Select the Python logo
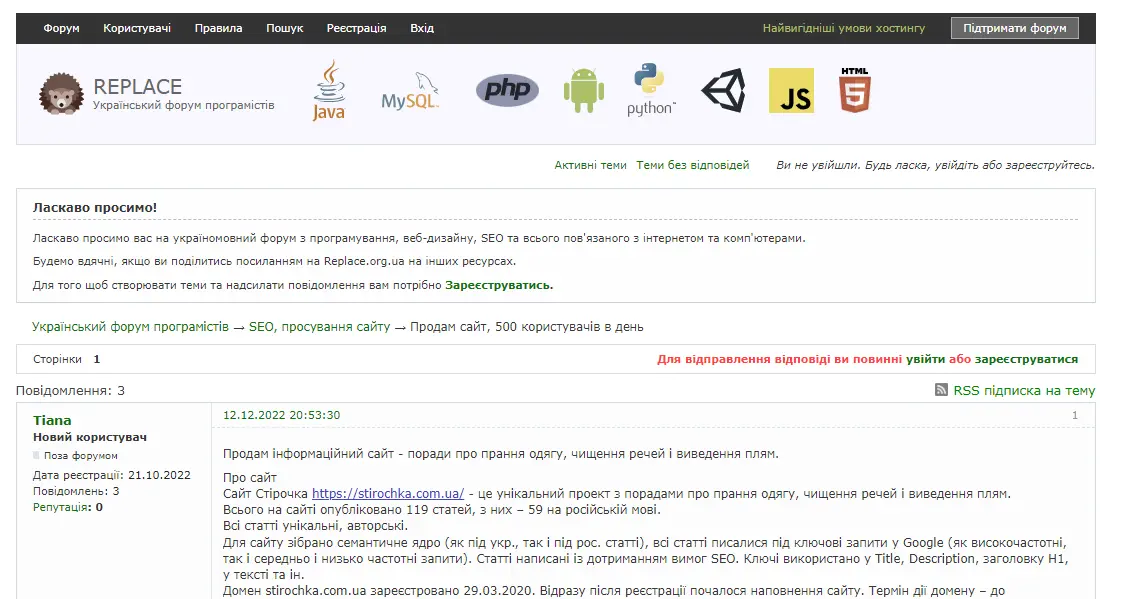The width and height of the screenshot is (1122, 599). 650,90
